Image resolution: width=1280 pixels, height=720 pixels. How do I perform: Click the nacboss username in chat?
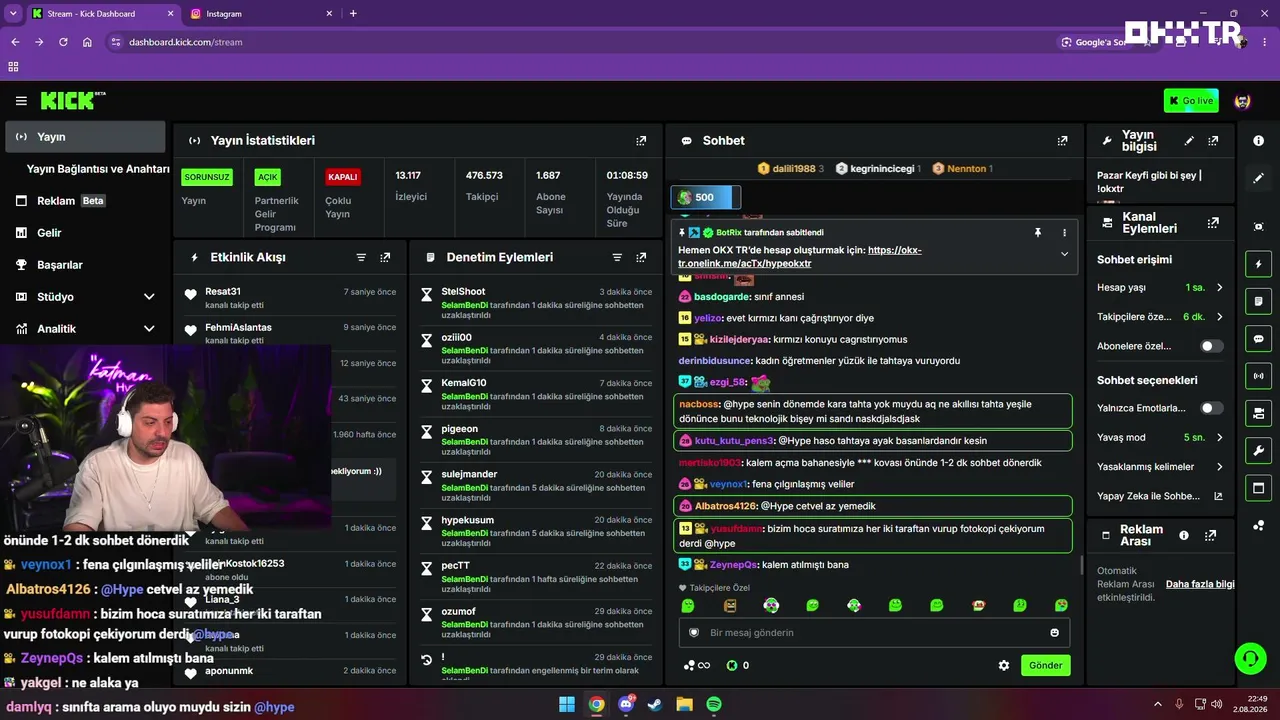click(x=699, y=404)
